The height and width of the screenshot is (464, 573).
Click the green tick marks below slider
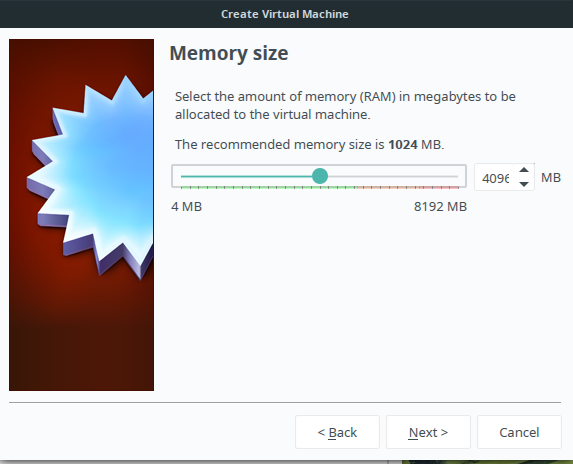point(269,187)
